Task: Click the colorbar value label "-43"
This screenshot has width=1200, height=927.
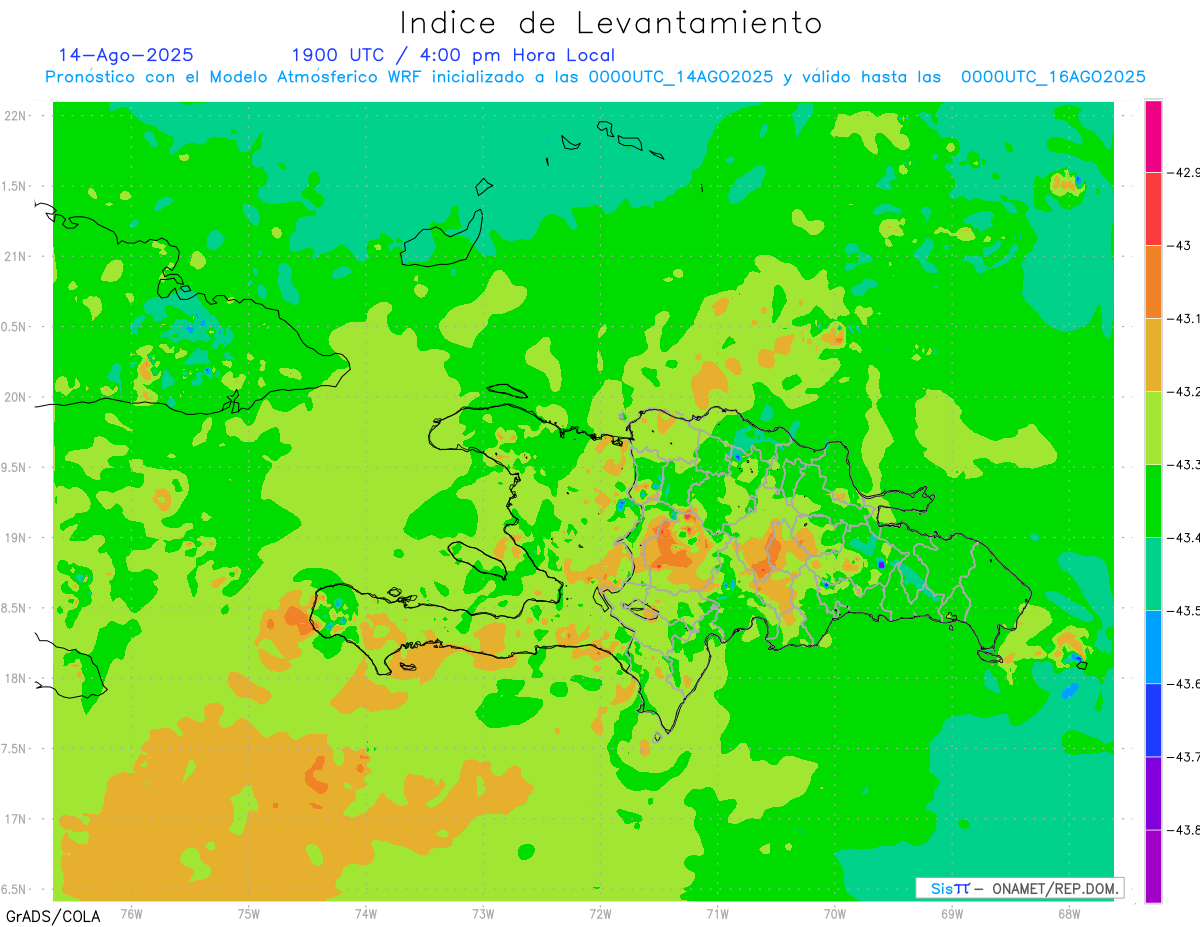Action: 1179,246
